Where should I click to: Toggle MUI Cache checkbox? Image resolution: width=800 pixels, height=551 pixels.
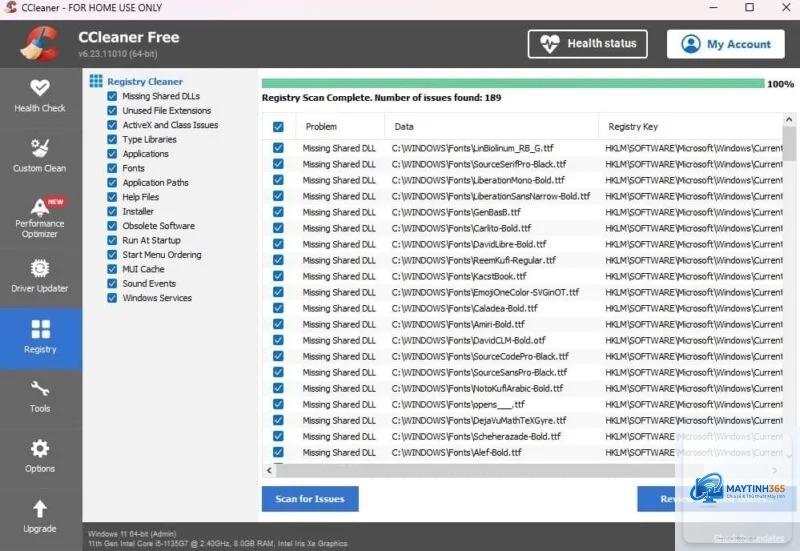112,269
